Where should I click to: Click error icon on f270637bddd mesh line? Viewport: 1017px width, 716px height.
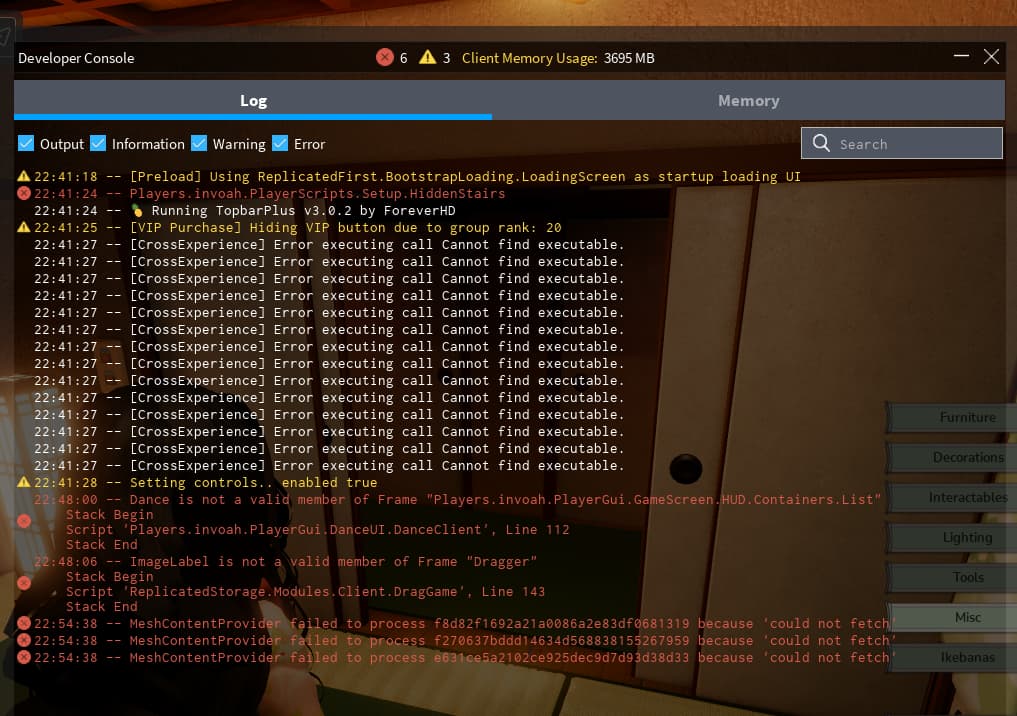tap(24, 640)
